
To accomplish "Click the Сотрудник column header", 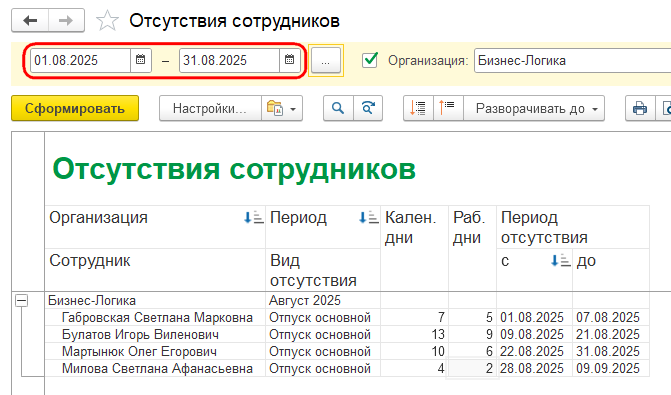I will pos(155,270).
